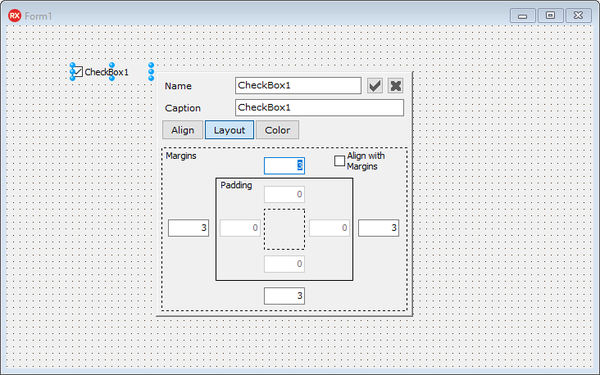Open the Color tab
The image size is (600, 375).
tap(277, 130)
